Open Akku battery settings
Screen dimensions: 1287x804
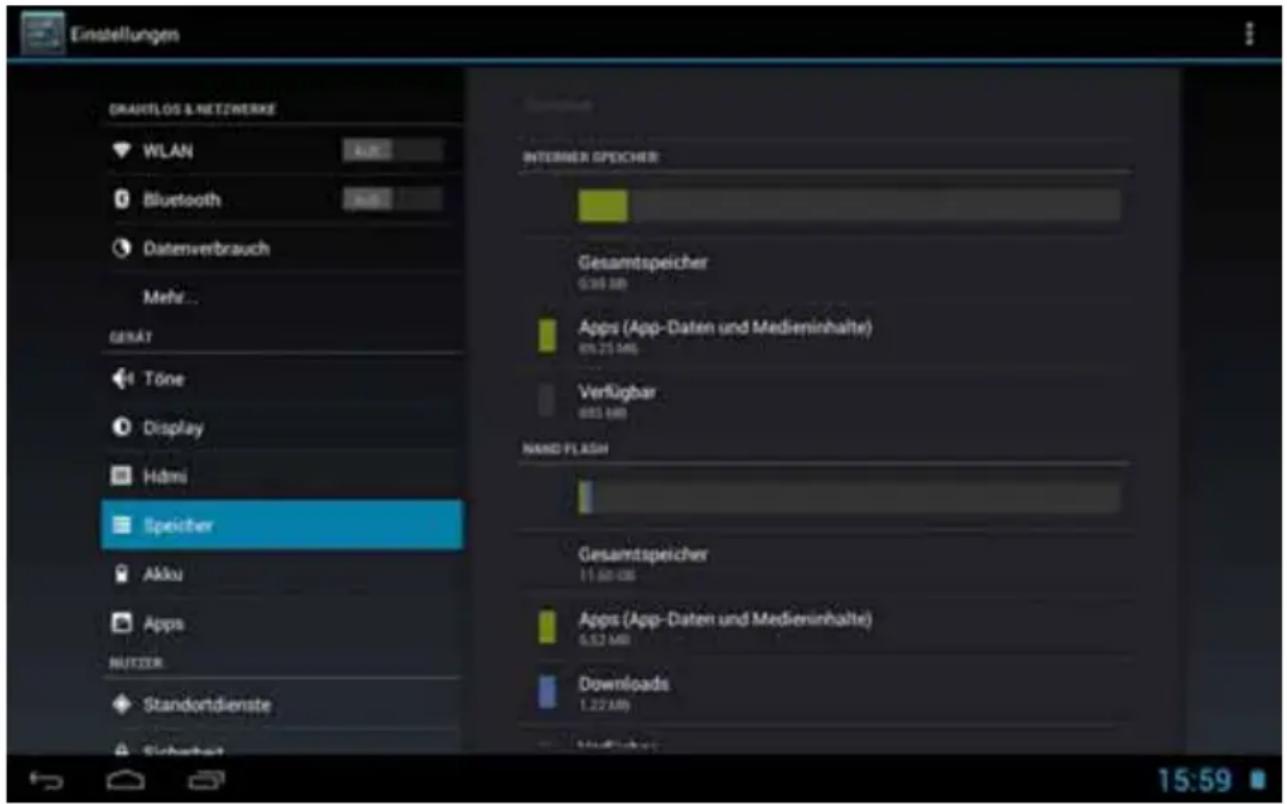tap(282, 574)
